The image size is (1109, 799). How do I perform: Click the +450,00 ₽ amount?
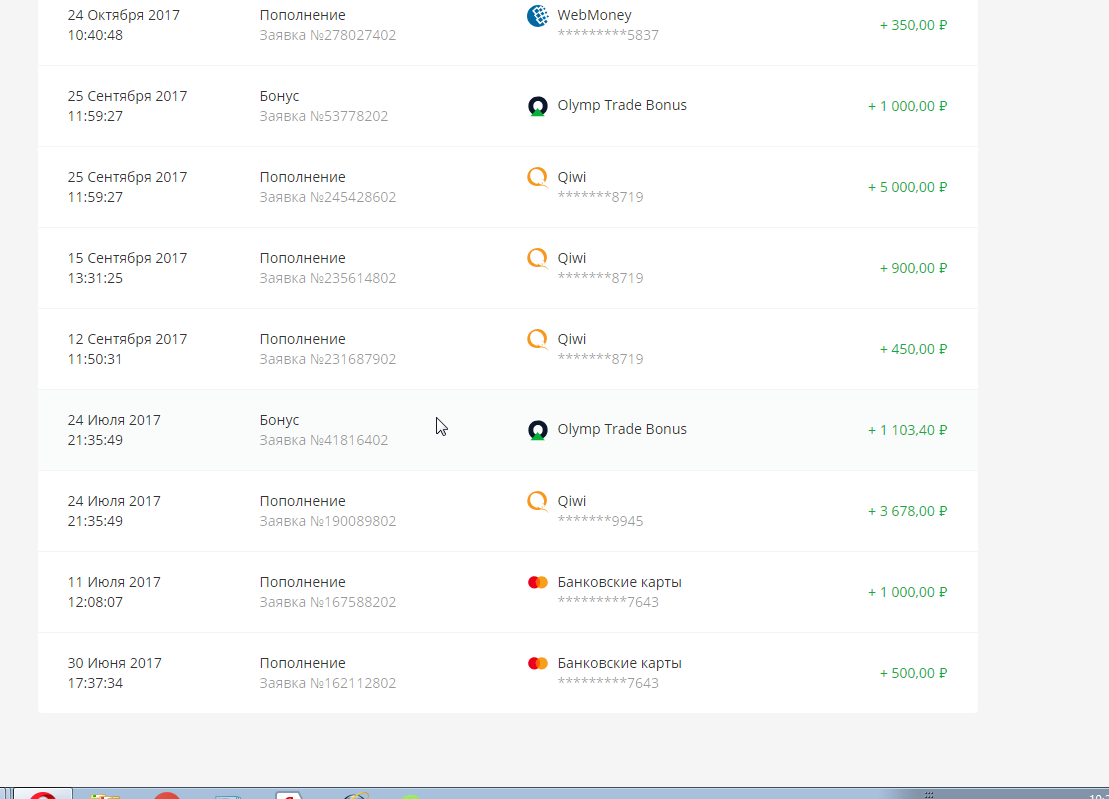coord(913,349)
